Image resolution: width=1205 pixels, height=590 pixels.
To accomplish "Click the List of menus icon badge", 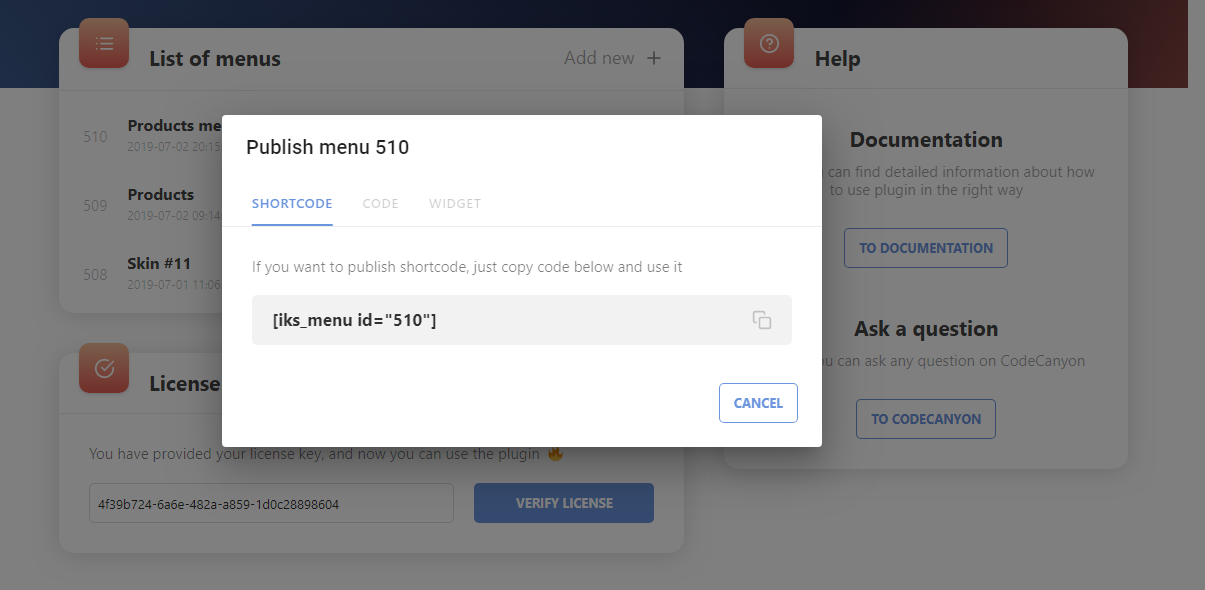I will tap(104, 43).
